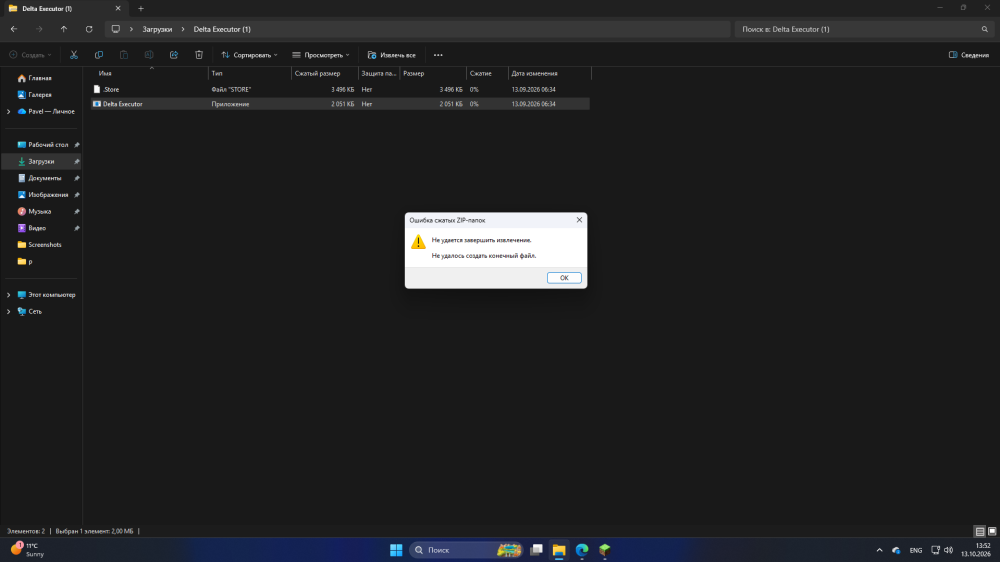Click the Copy icon in toolbar
Screen dimensions: 1000x562
click(x=99, y=55)
